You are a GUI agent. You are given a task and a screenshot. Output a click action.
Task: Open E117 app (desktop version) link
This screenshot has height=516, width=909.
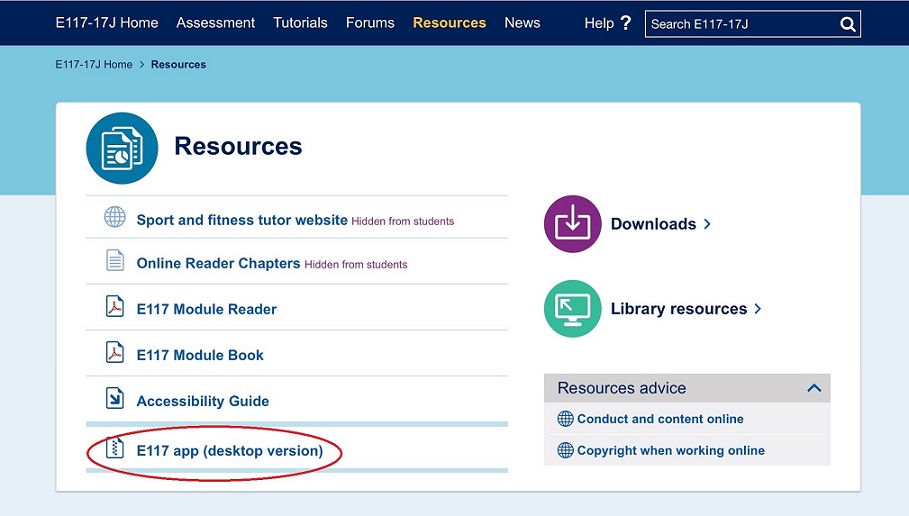click(x=230, y=451)
